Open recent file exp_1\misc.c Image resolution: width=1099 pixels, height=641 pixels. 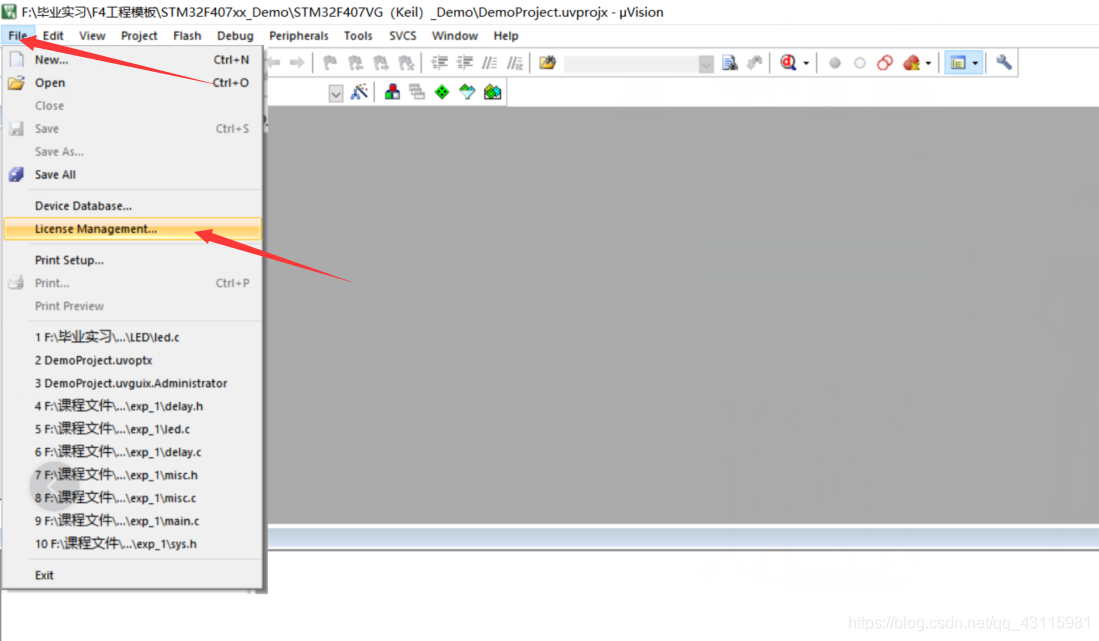tap(132, 498)
